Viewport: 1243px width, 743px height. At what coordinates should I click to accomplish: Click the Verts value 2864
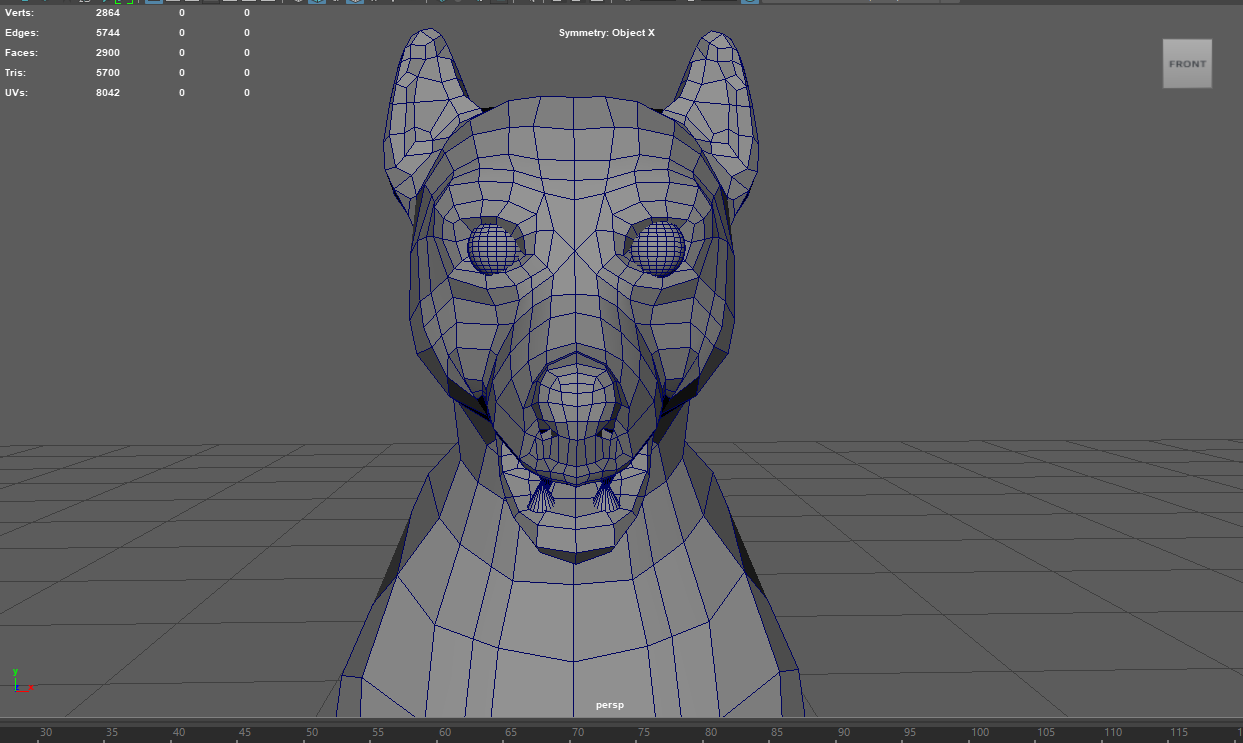[x=108, y=13]
